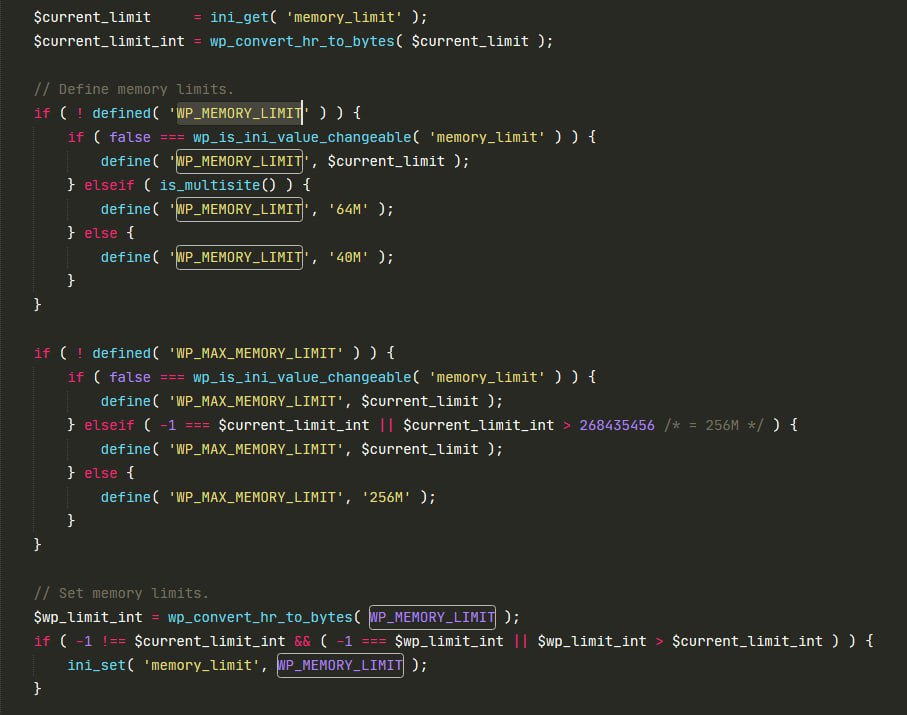The width and height of the screenshot is (907, 715).
Task: Click the '64M' string value
Action: [348, 209]
